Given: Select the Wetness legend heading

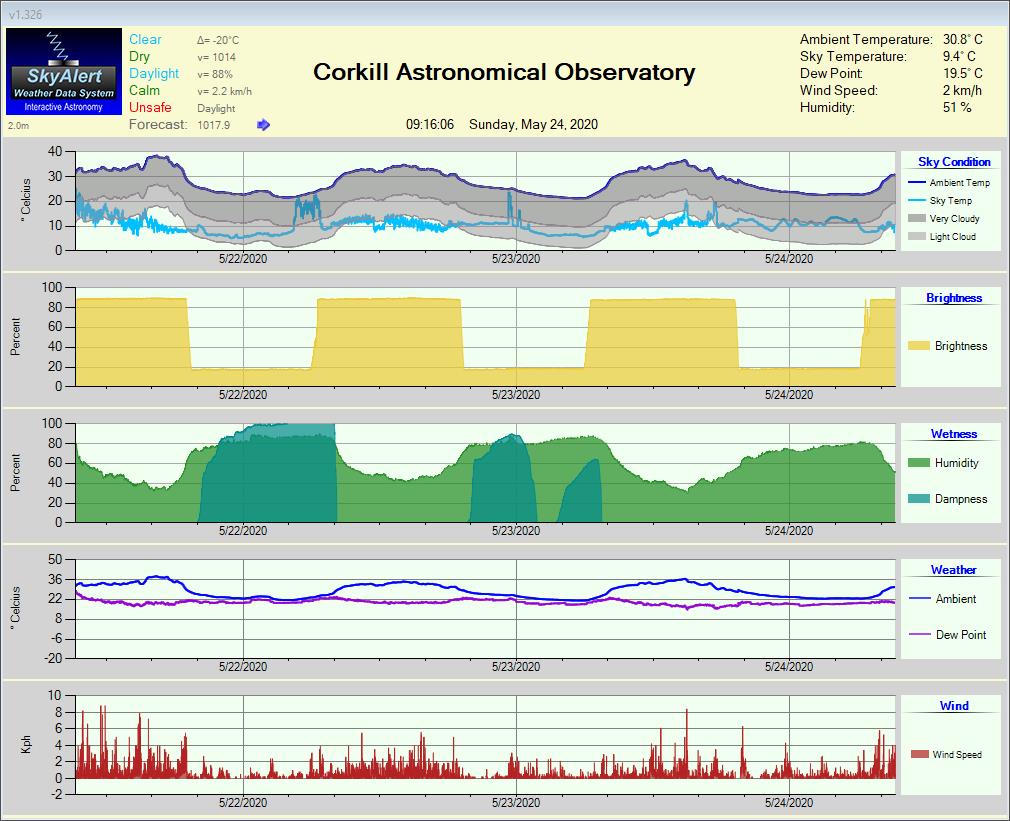Looking at the screenshot, I should pyautogui.click(x=954, y=434).
